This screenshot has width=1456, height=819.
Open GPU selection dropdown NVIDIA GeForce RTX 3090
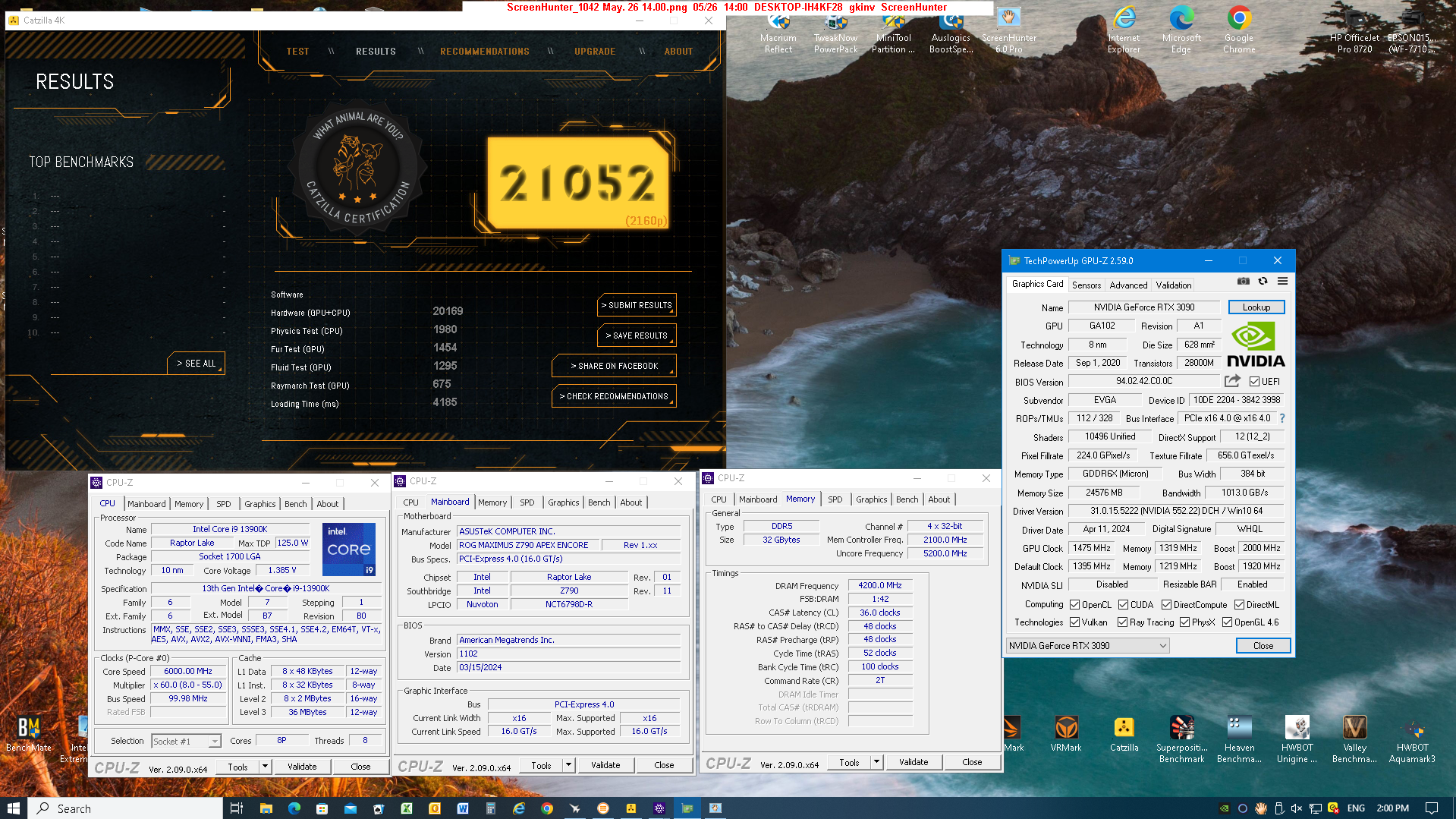click(1087, 646)
